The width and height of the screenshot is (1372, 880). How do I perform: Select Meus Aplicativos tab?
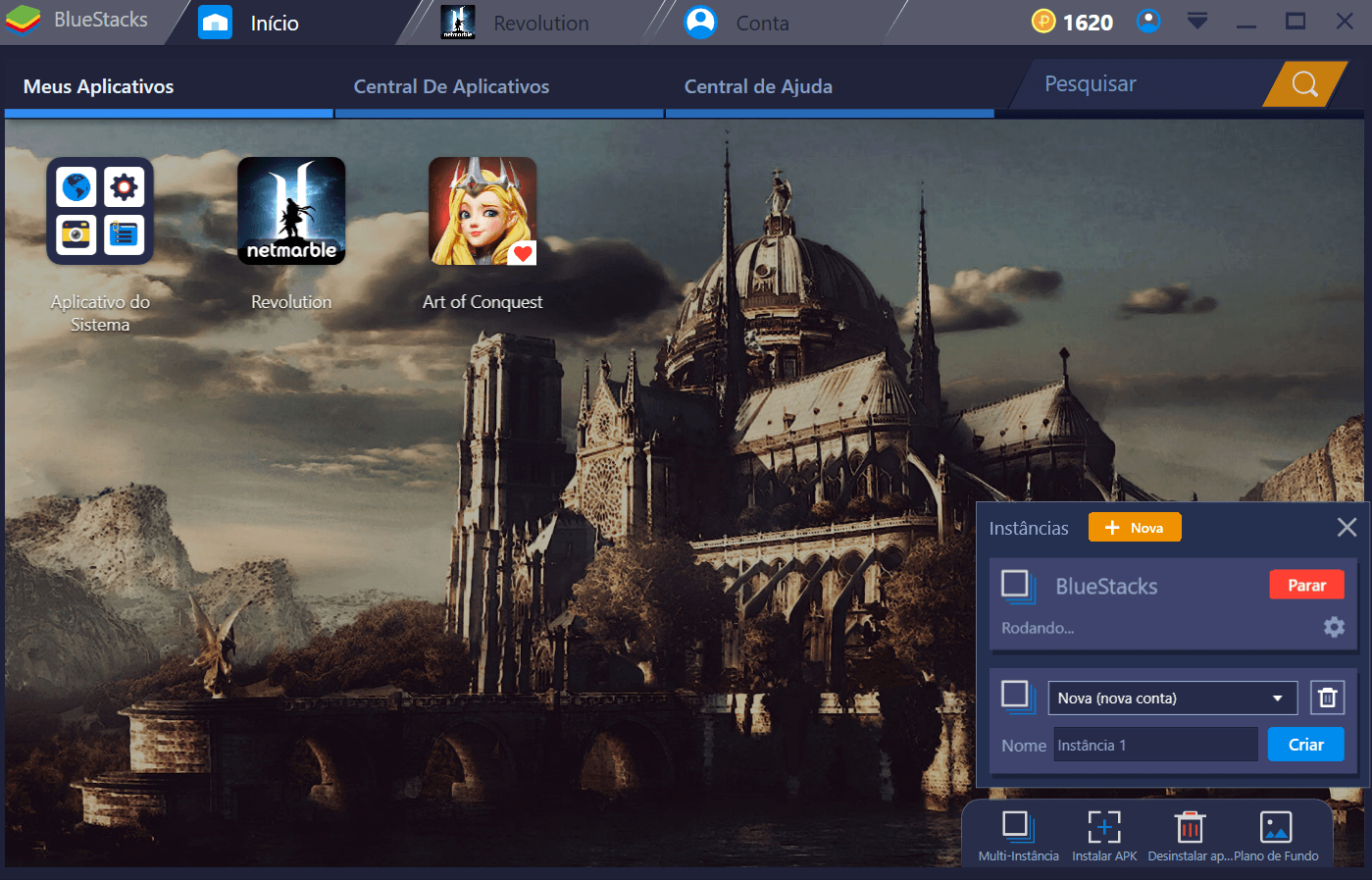(169, 87)
